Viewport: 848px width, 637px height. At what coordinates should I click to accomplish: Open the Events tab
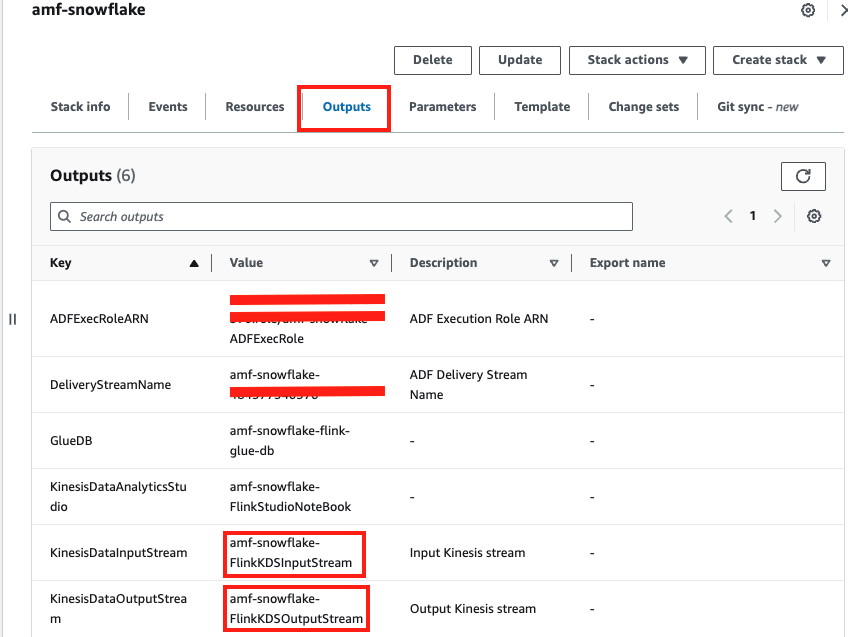[x=168, y=107]
